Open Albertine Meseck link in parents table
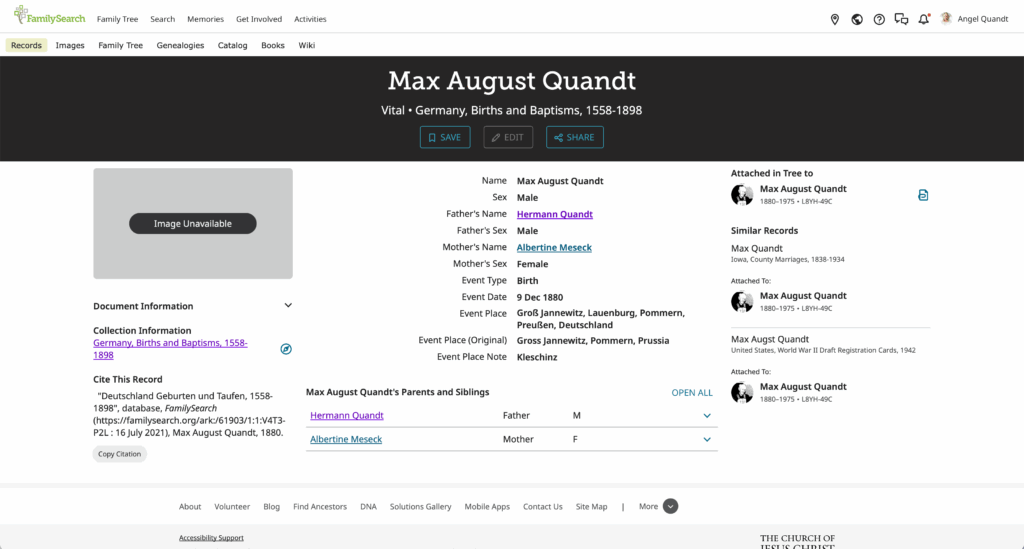The width and height of the screenshot is (1024, 549). 346,439
